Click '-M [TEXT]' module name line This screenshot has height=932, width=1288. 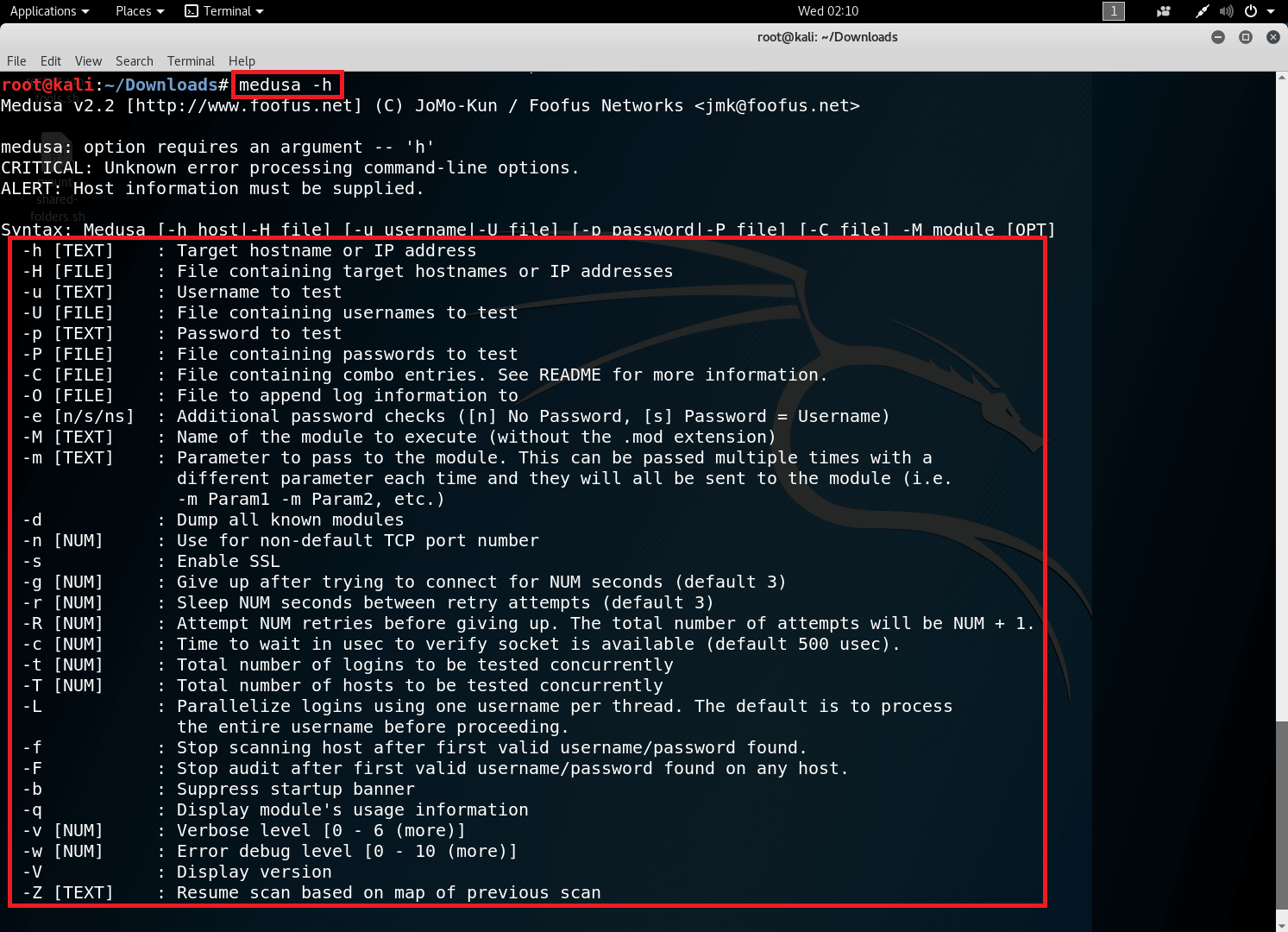[399, 437]
